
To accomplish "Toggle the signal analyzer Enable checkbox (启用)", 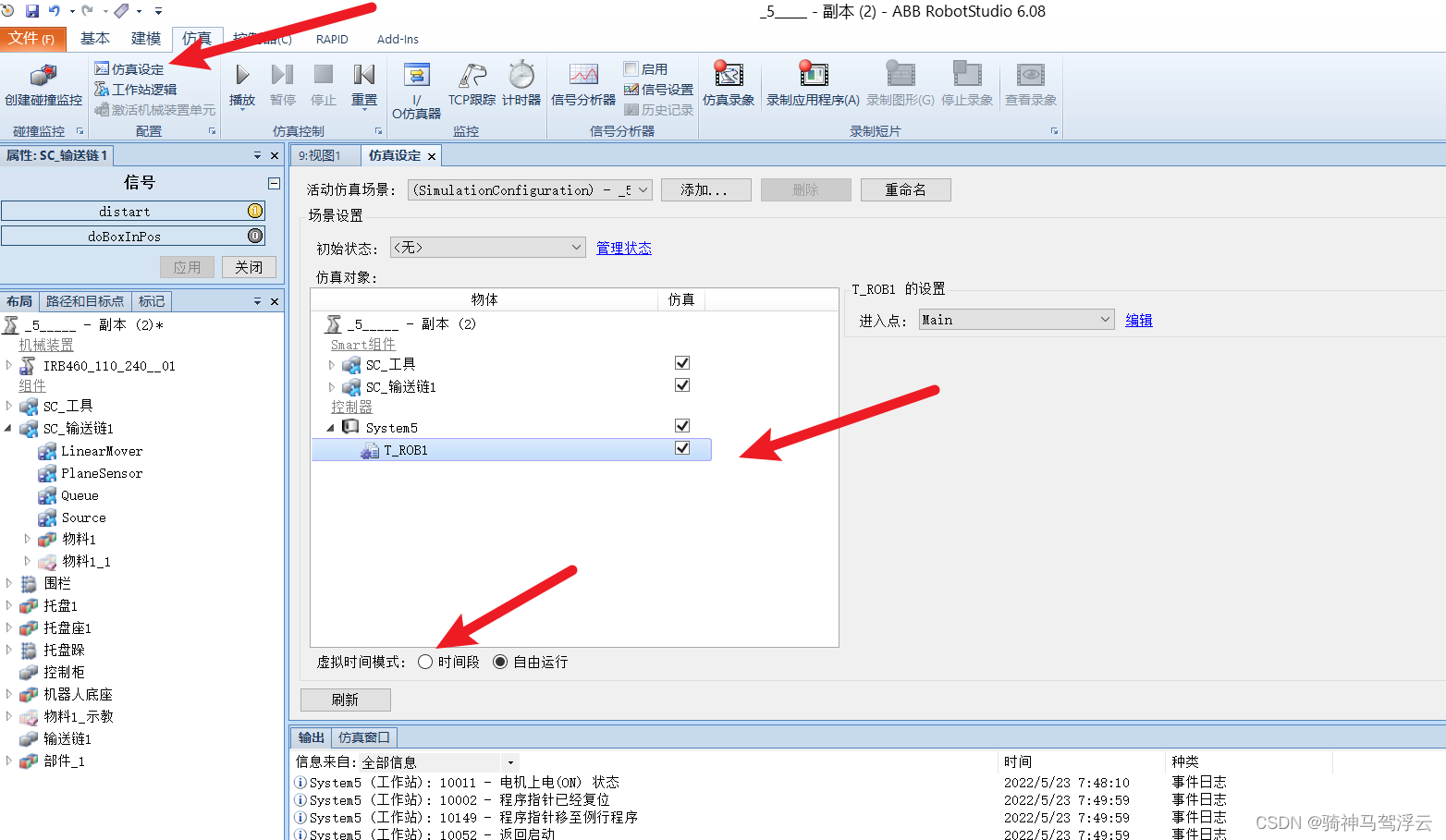I will (631, 68).
